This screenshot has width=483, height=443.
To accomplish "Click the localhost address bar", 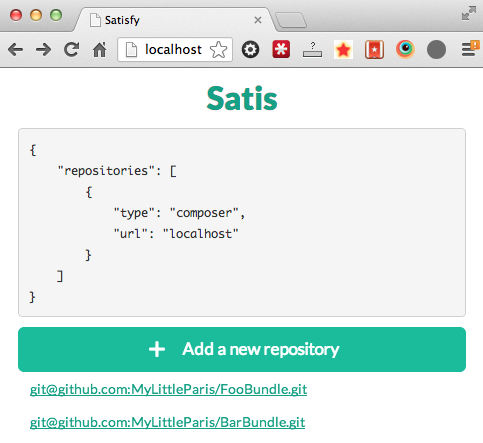I will pyautogui.click(x=175, y=50).
